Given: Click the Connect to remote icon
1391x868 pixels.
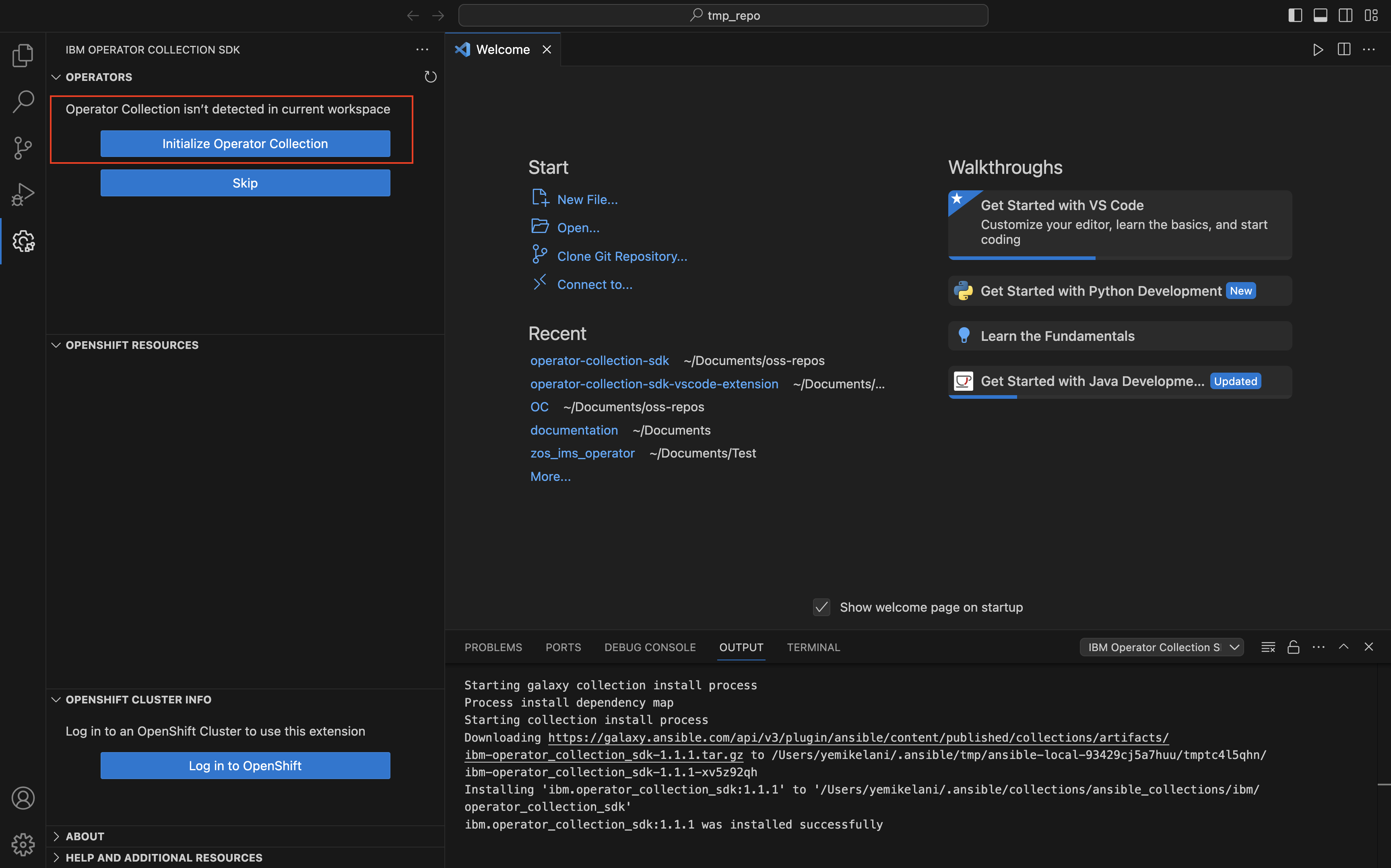Looking at the screenshot, I should click(540, 282).
